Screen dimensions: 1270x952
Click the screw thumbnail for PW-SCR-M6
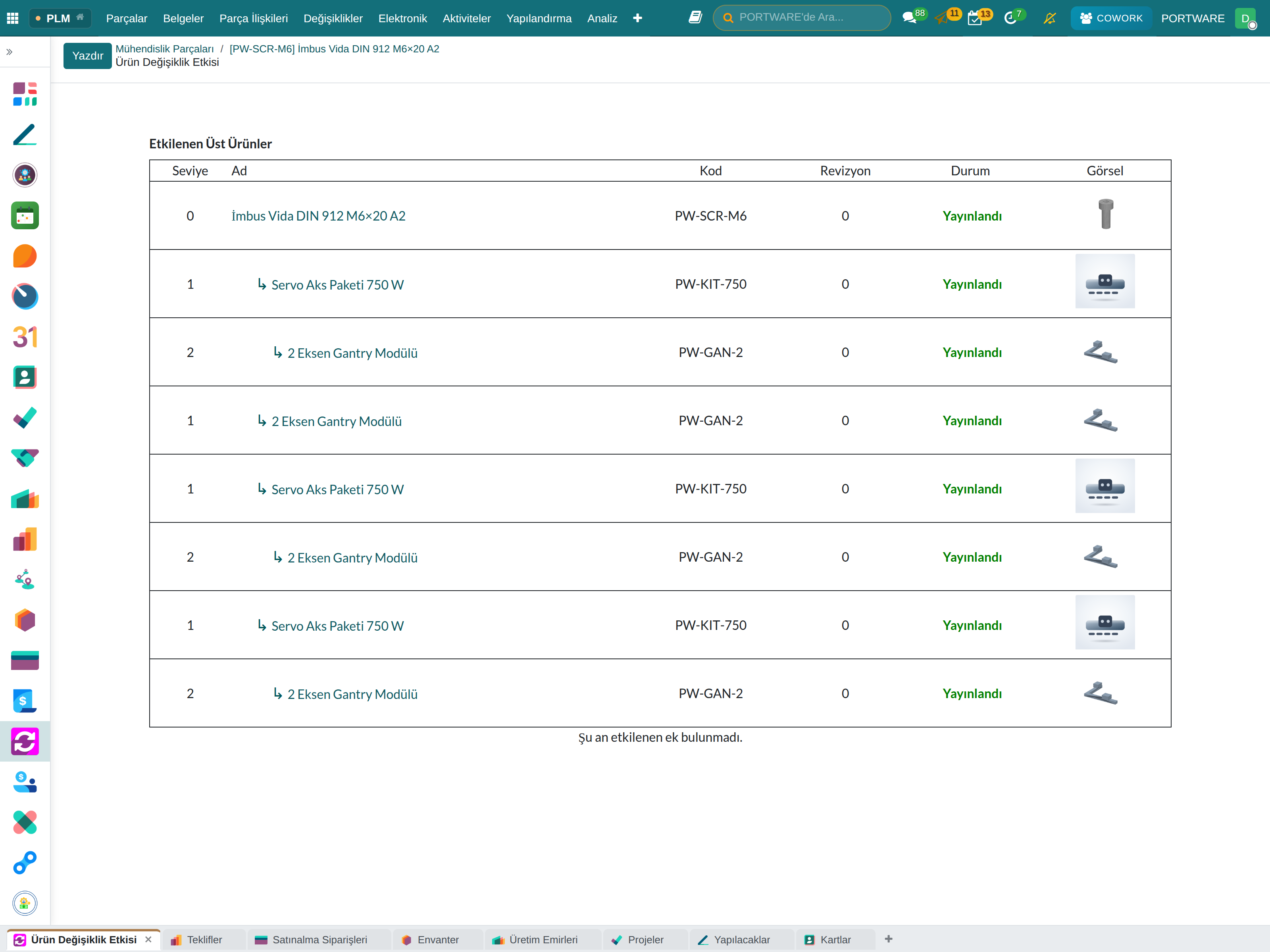[x=1105, y=214]
